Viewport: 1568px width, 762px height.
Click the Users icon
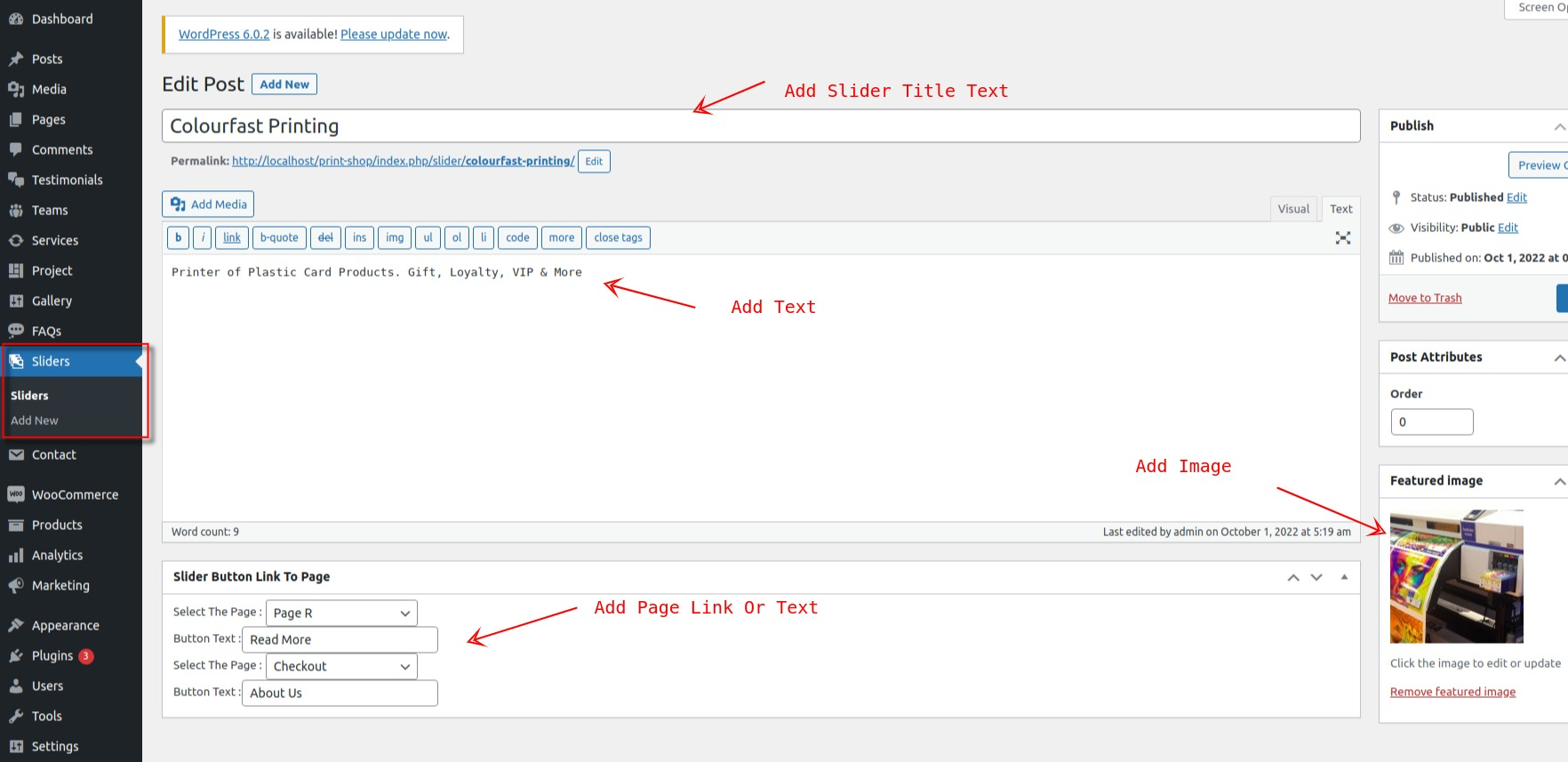click(x=16, y=686)
